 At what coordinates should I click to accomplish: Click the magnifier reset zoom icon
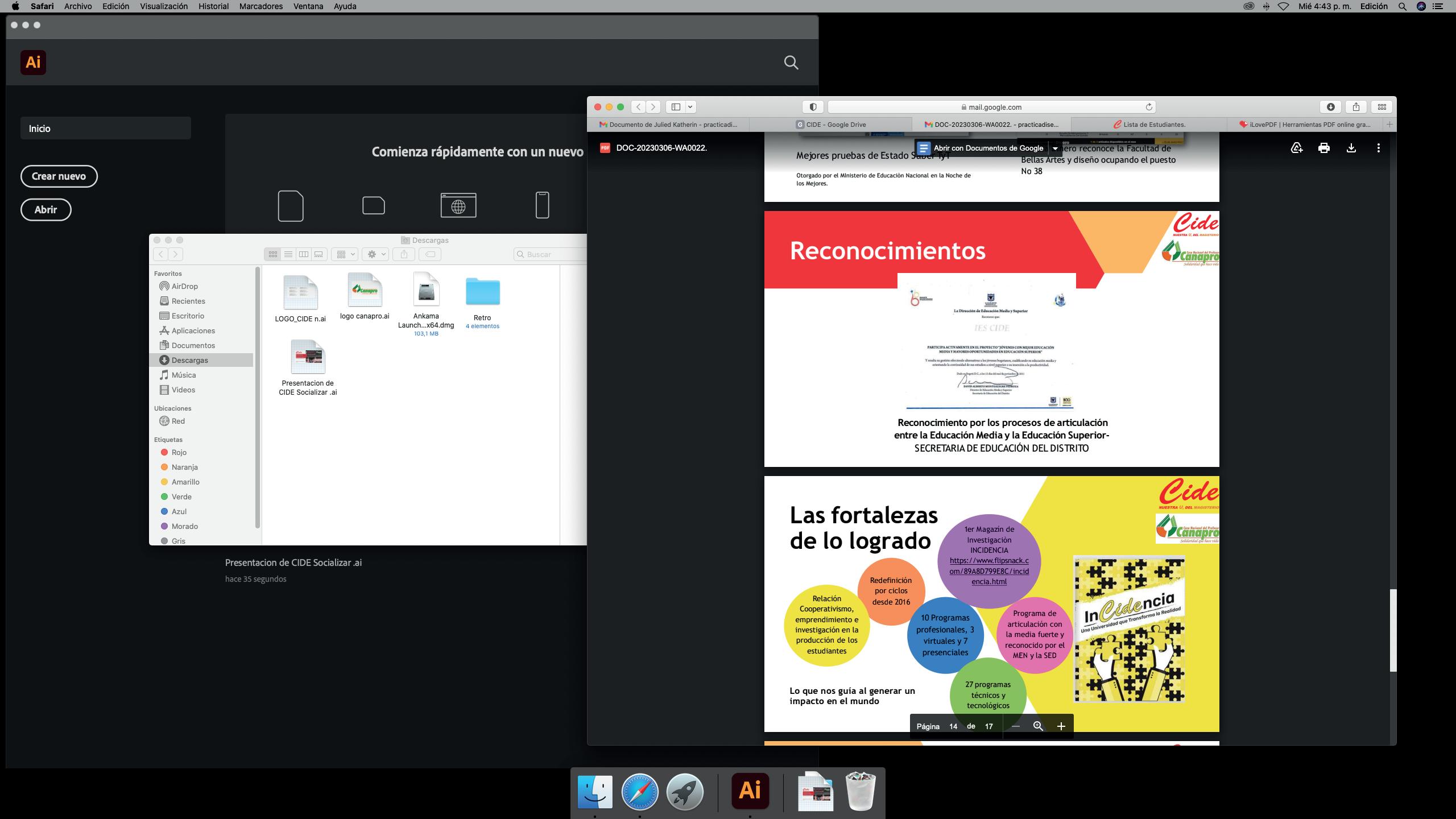(x=1038, y=726)
